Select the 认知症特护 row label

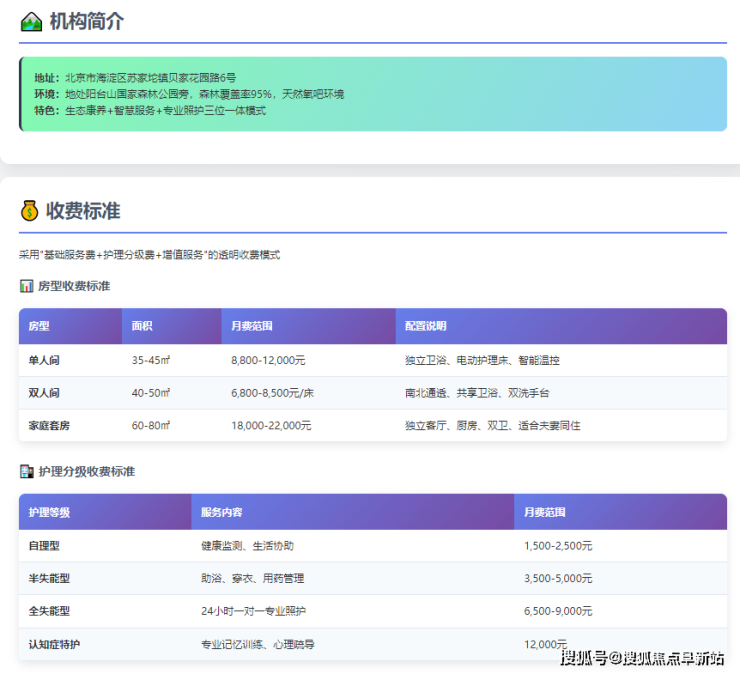54,644
